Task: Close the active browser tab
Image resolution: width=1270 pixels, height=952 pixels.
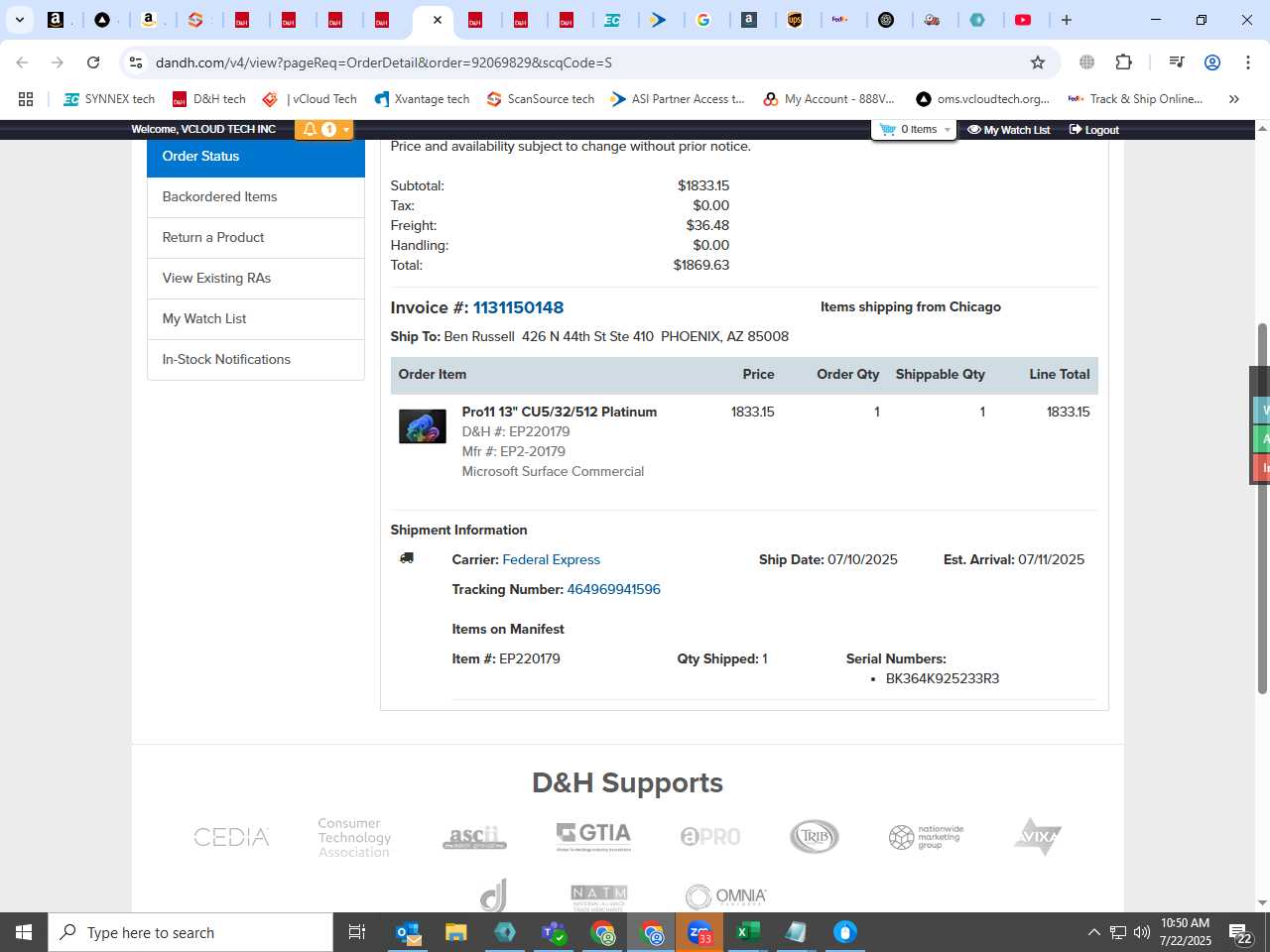Action: (438, 20)
